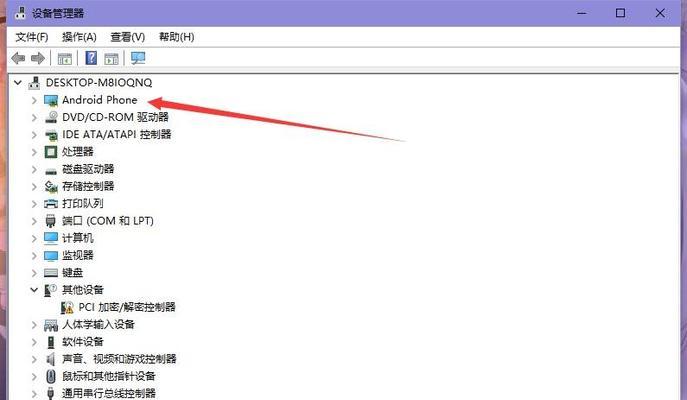Open the 操作(A) menu
The width and height of the screenshot is (687, 400).
[x=79, y=37]
